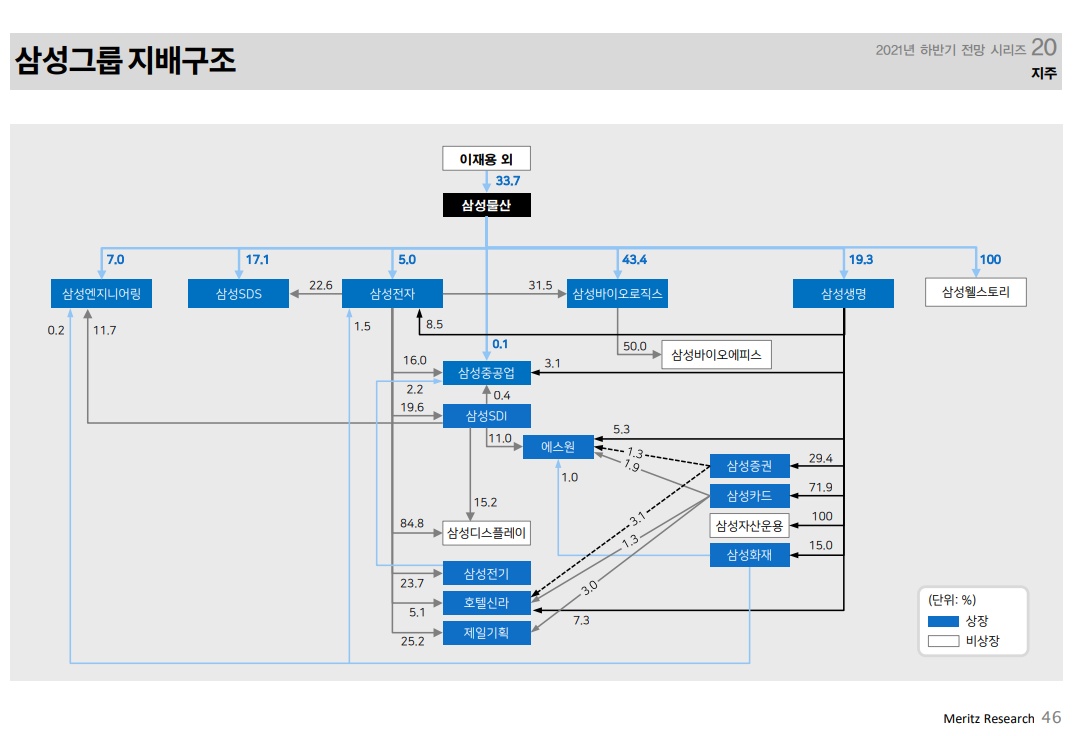Click the 삼성자산운용 box
Image resolution: width=1078 pixels, height=736 pixels.
click(749, 526)
